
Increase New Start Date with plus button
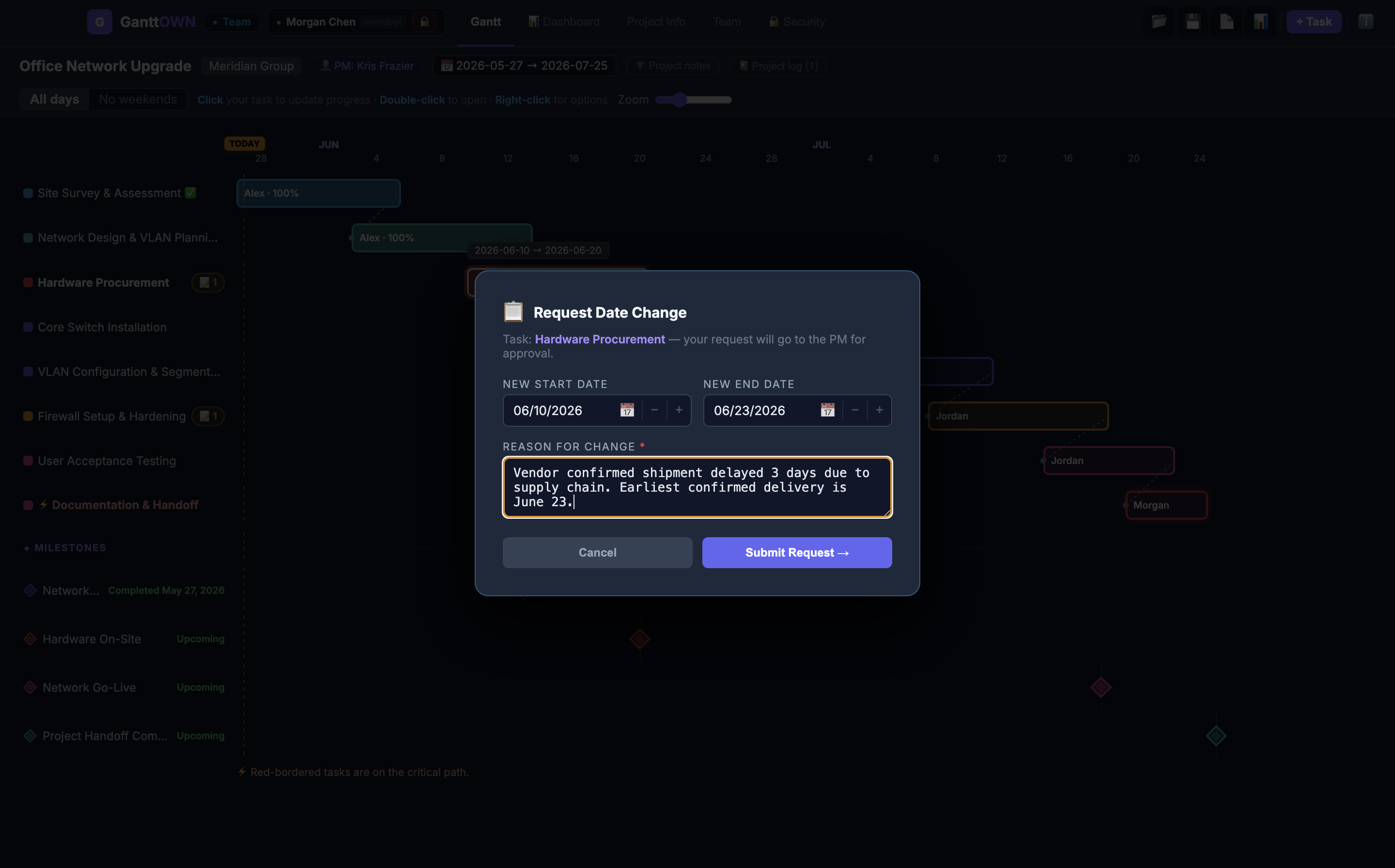click(679, 410)
